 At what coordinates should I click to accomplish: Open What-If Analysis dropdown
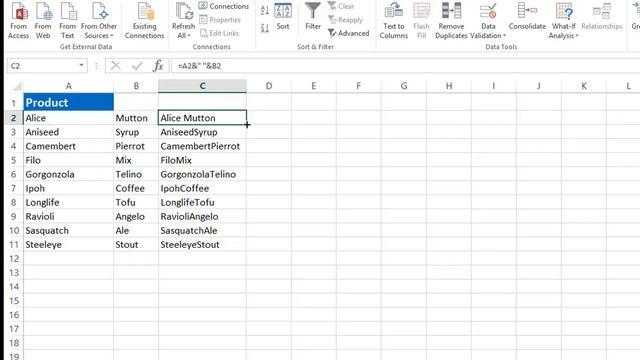(x=564, y=20)
